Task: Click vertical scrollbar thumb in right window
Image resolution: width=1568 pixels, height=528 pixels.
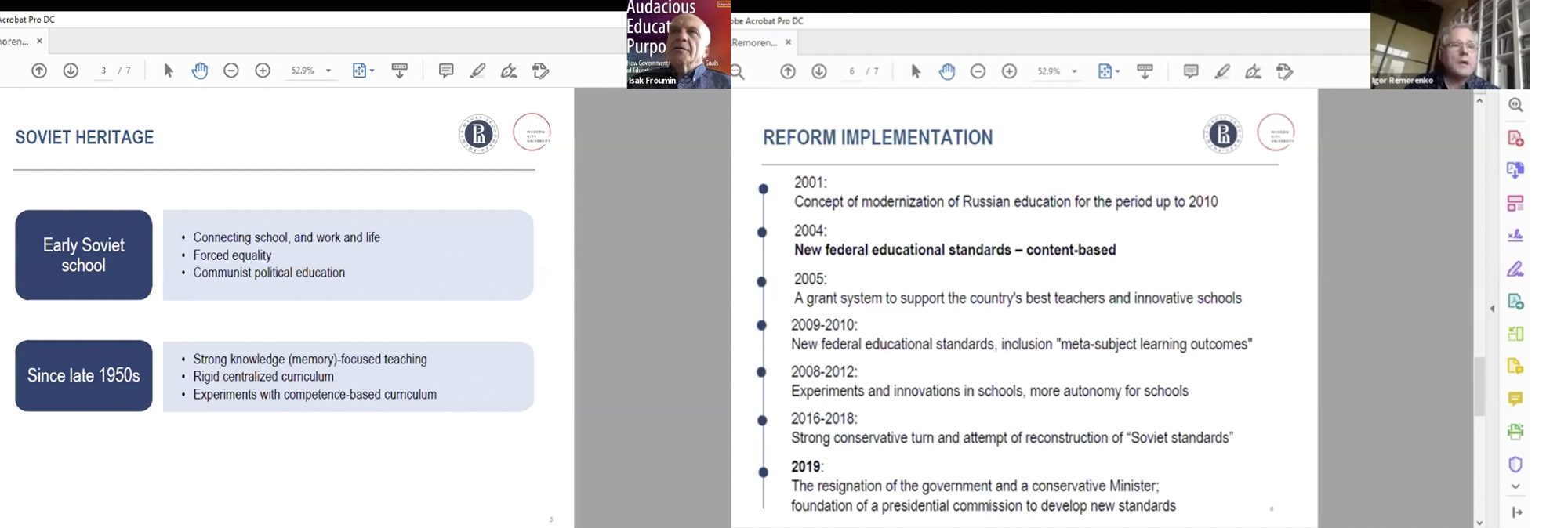Action: click(1479, 385)
